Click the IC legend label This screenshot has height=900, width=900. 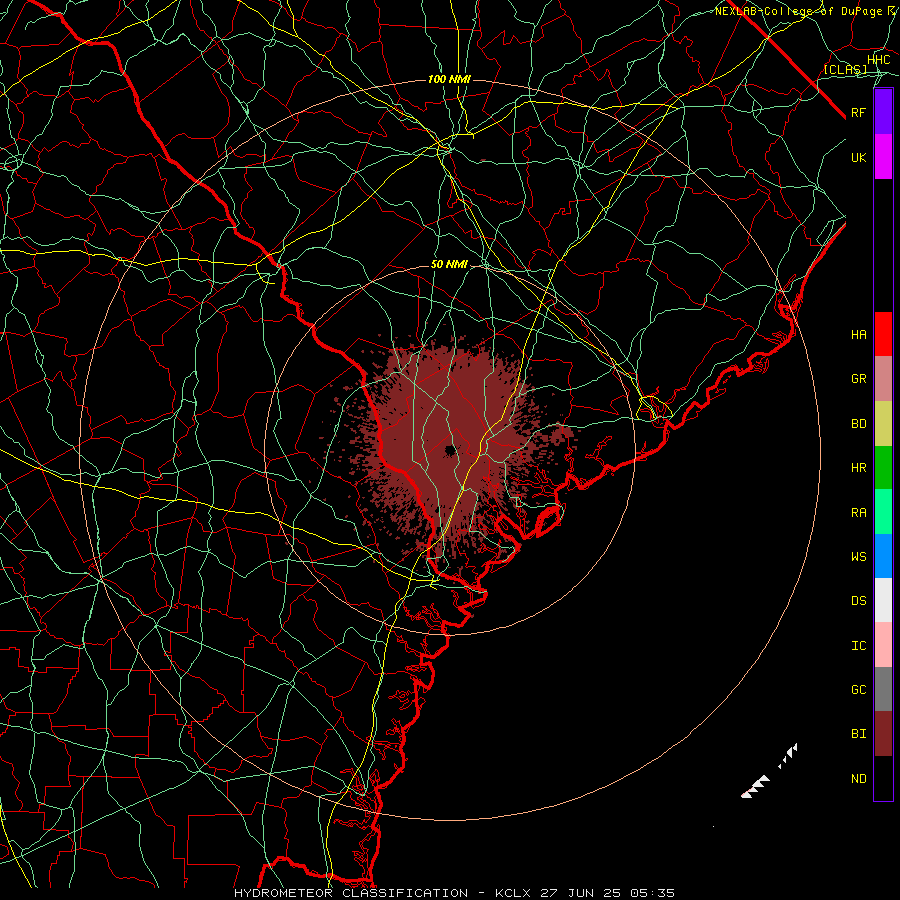click(858, 646)
